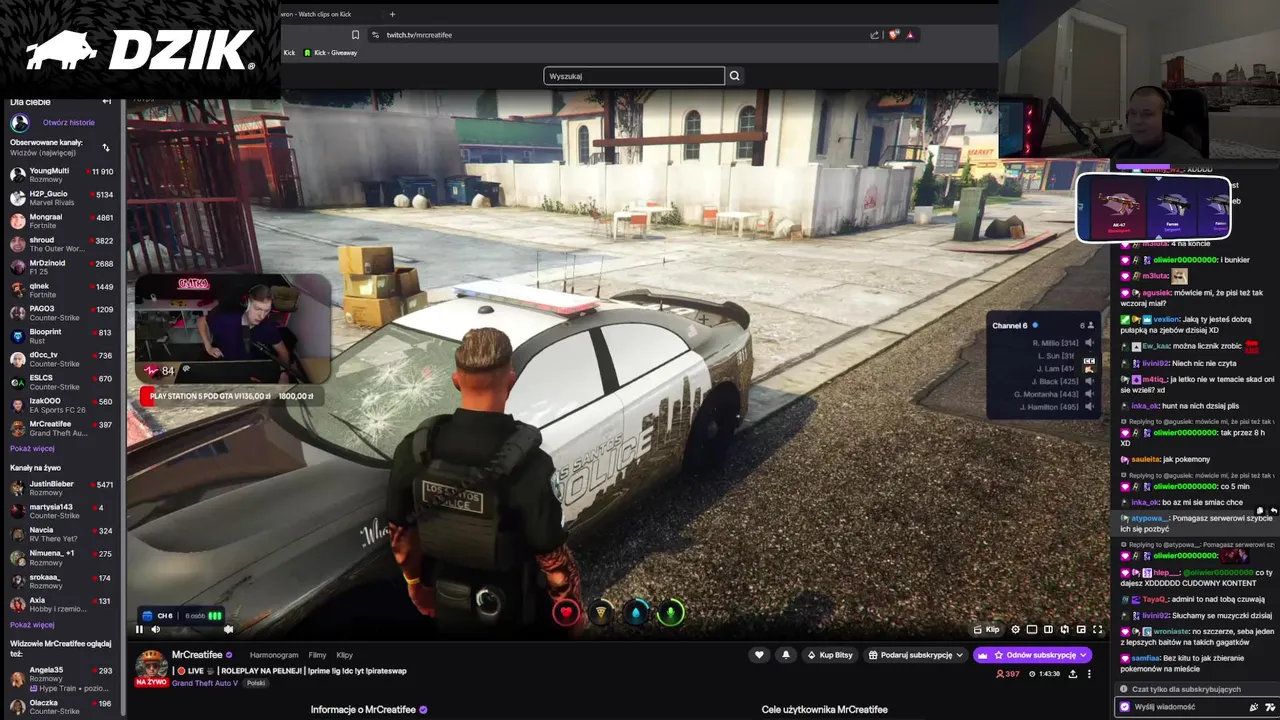Click Kup Bitsy button
Image resolution: width=1280 pixels, height=720 pixels.
830,655
